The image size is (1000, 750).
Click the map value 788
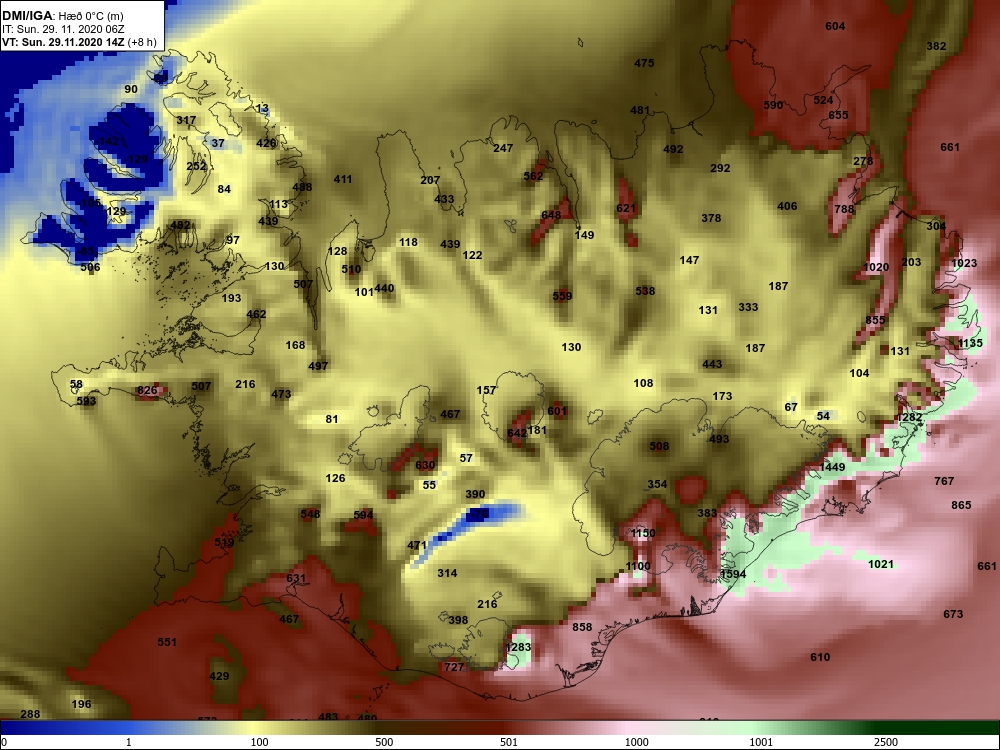[x=844, y=209]
